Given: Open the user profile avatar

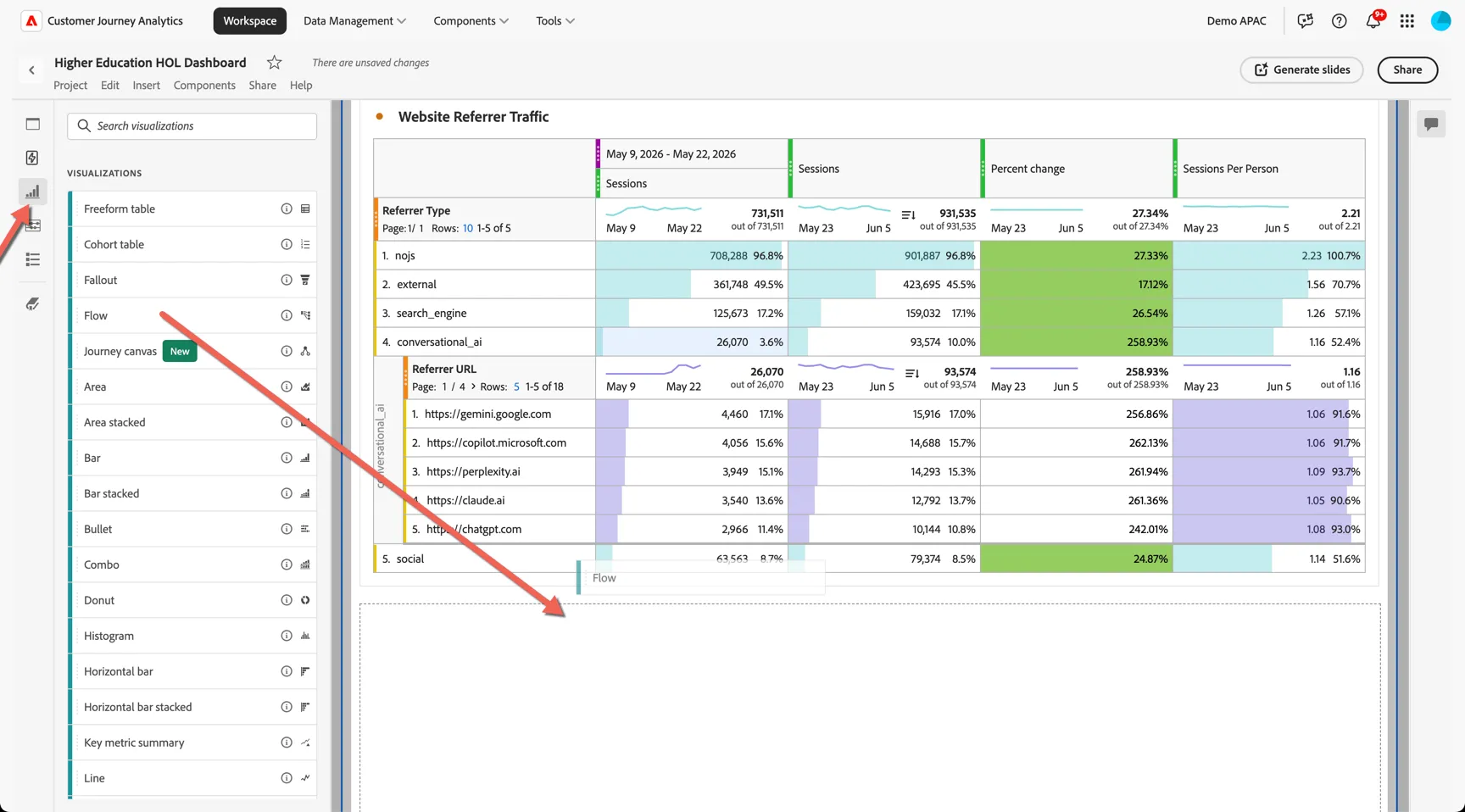Looking at the screenshot, I should 1441,20.
